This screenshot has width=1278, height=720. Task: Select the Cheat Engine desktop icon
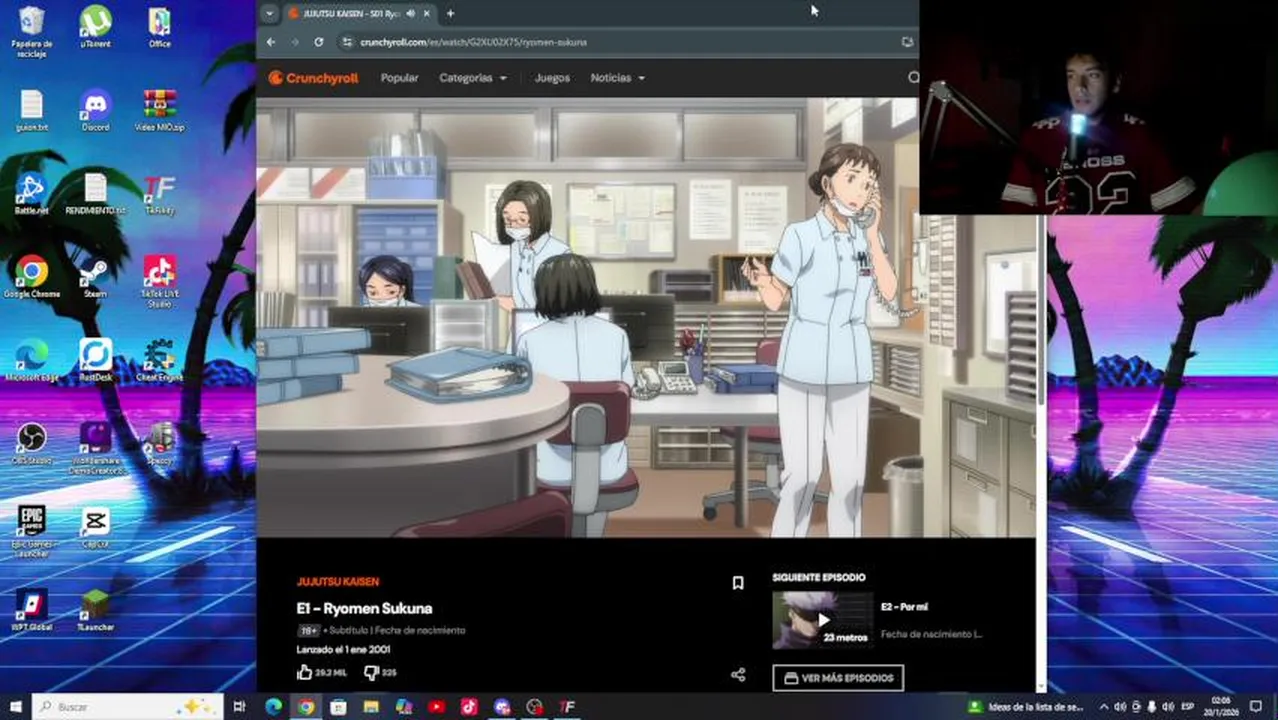pos(159,360)
